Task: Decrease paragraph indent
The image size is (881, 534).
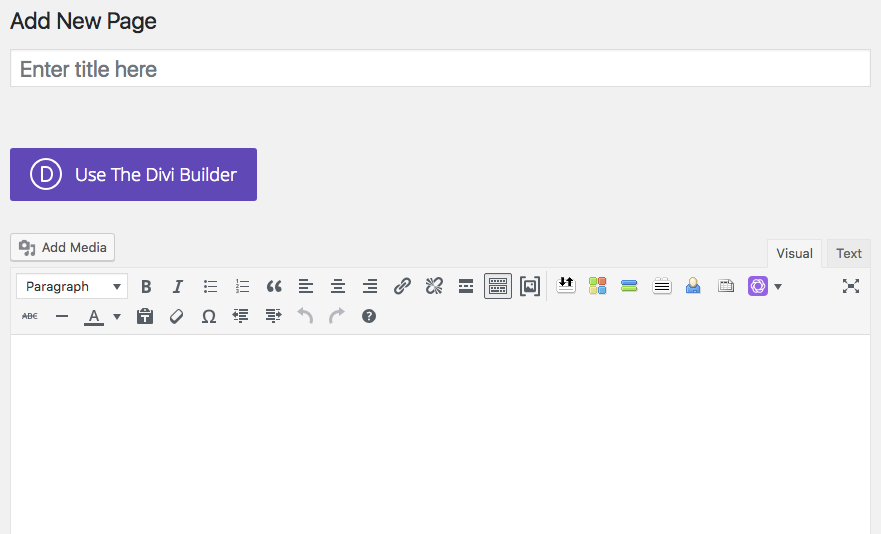Action: pos(240,316)
